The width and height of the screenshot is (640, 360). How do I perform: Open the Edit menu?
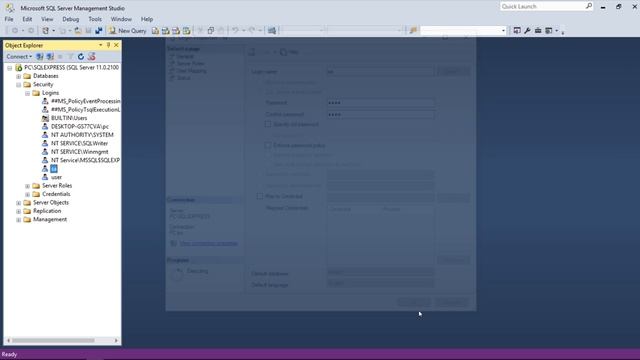(x=27, y=19)
